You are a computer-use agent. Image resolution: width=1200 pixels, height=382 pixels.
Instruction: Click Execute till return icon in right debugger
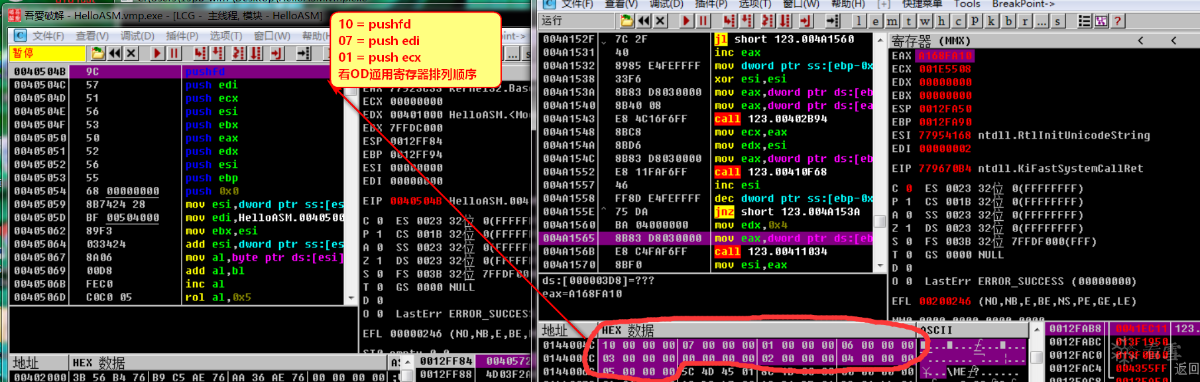coord(806,21)
